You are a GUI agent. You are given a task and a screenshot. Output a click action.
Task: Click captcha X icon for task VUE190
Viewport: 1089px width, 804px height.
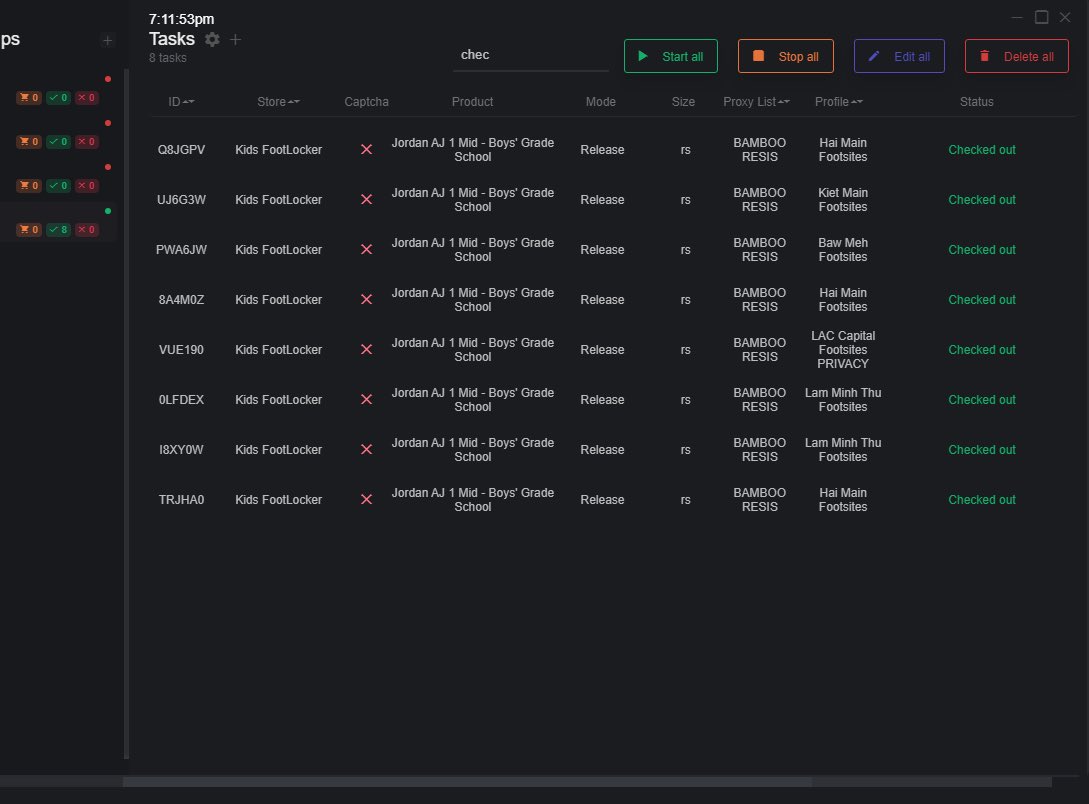(367, 349)
